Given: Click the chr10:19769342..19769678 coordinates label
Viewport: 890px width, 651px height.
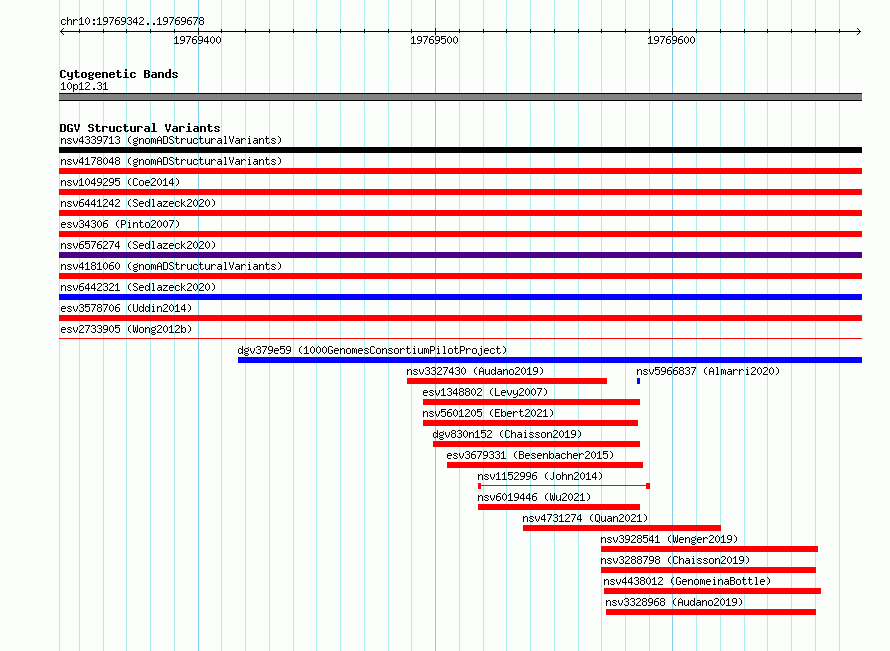Looking at the screenshot, I should tap(132, 21).
